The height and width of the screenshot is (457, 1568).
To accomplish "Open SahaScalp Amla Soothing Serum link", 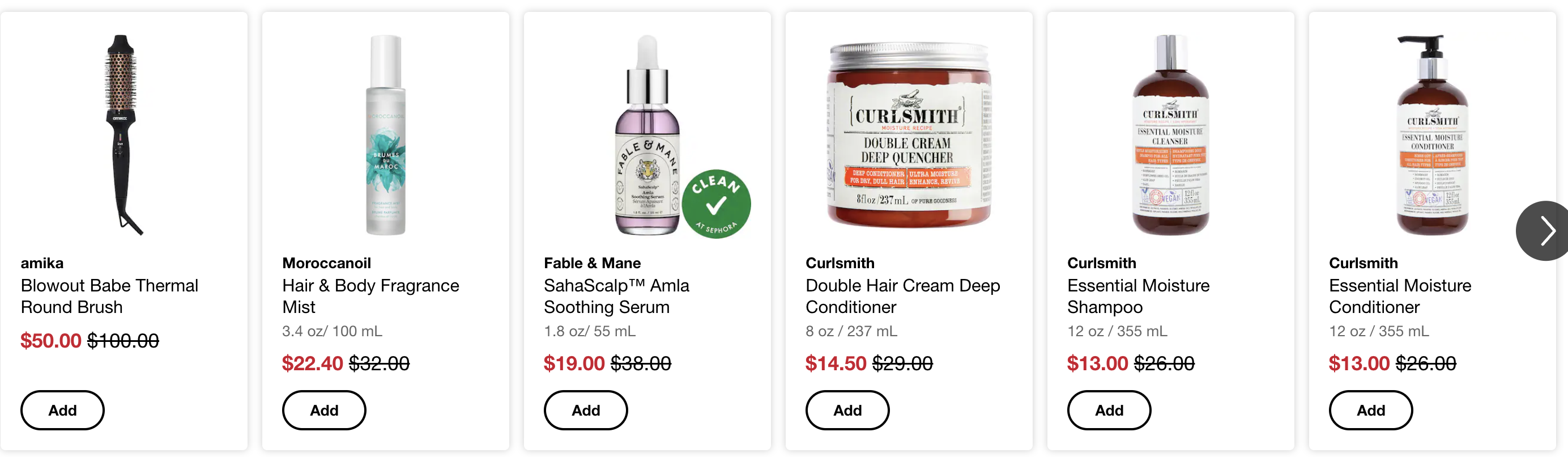I will click(x=616, y=296).
